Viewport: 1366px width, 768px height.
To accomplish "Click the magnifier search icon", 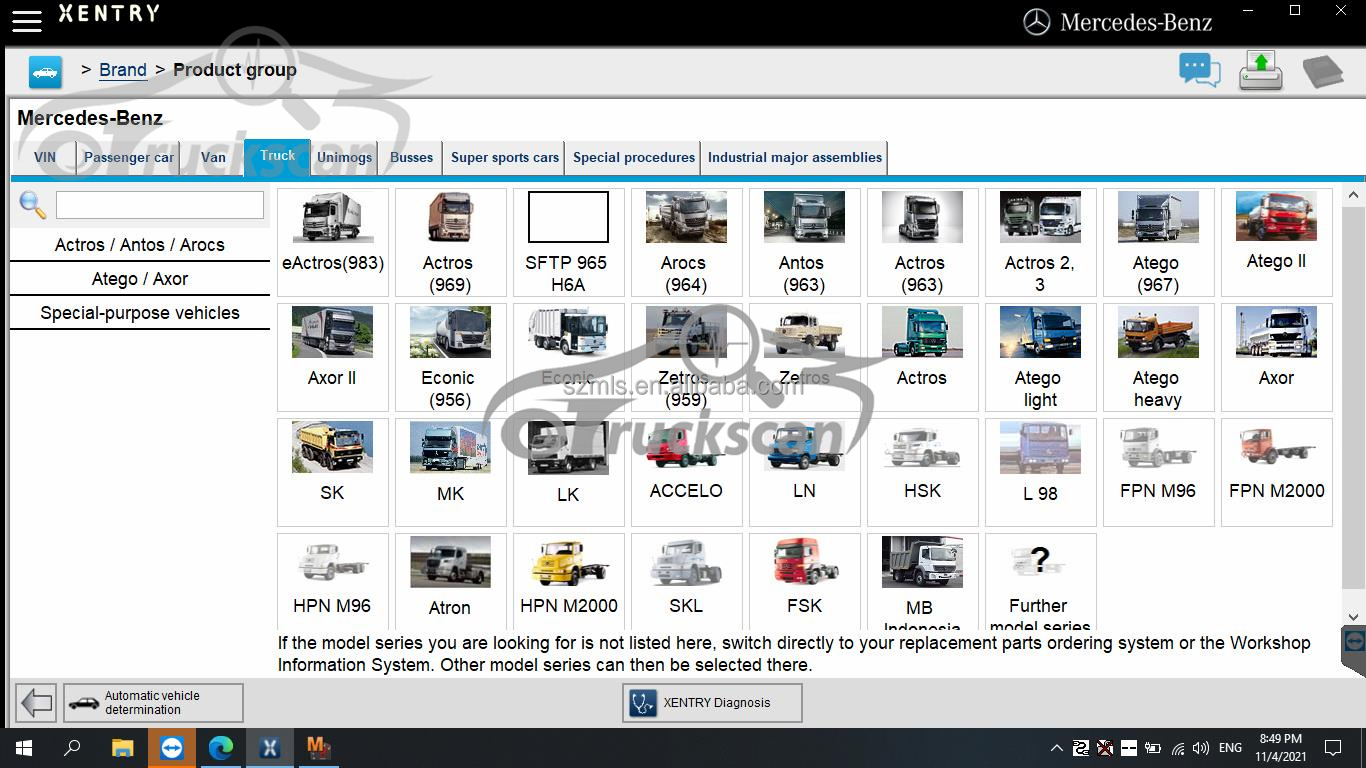I will (x=32, y=205).
